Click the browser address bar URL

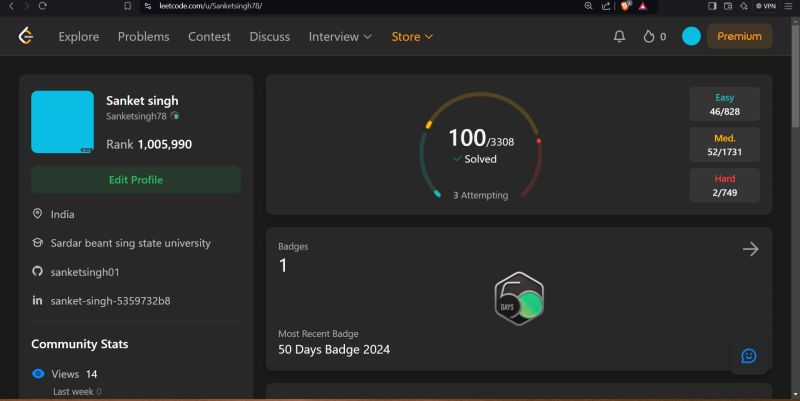point(211,6)
